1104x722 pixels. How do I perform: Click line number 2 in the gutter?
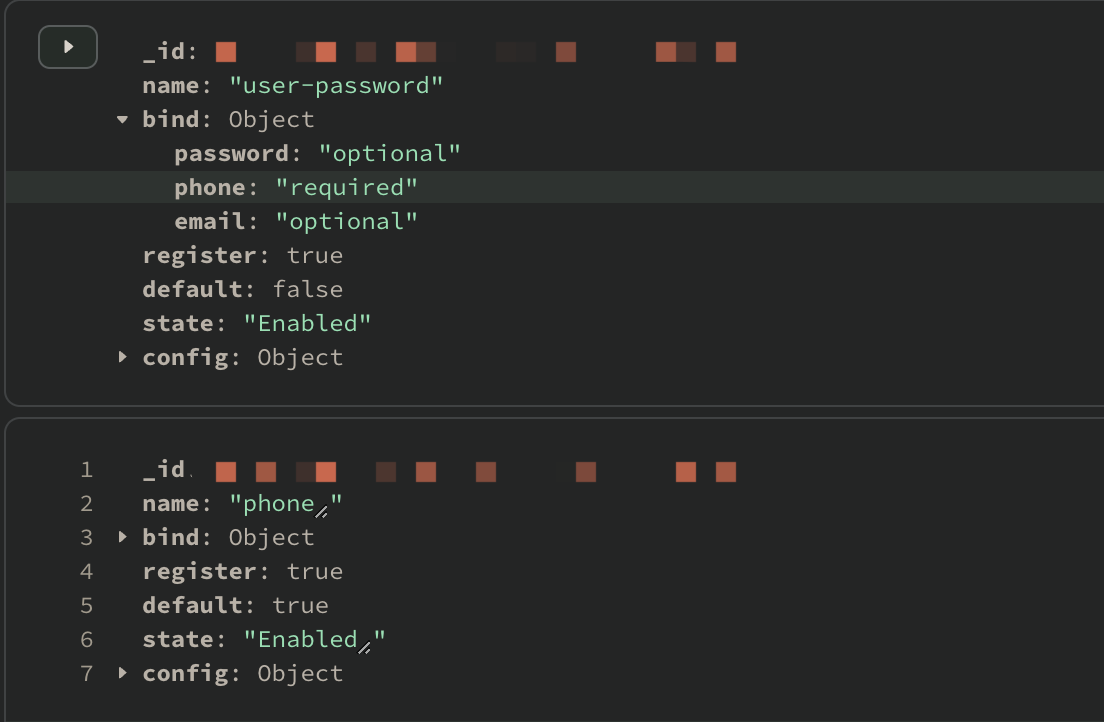87,503
